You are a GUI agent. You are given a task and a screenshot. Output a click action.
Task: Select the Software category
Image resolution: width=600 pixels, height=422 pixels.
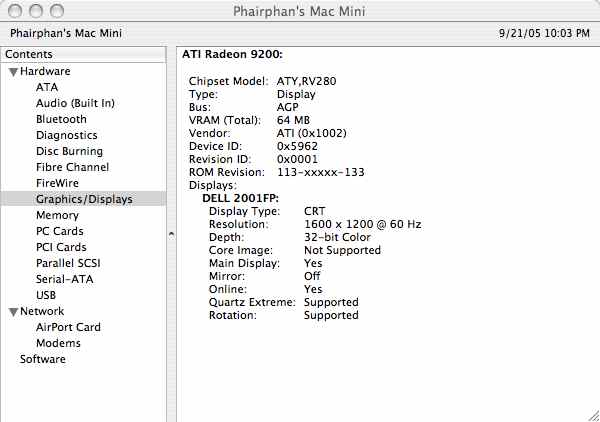coord(42,359)
